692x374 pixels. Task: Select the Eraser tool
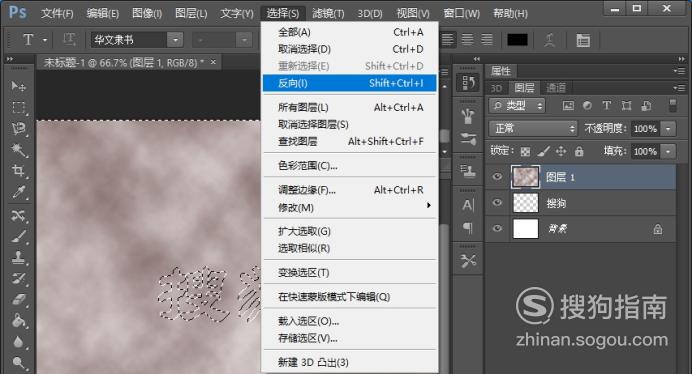coord(18,299)
